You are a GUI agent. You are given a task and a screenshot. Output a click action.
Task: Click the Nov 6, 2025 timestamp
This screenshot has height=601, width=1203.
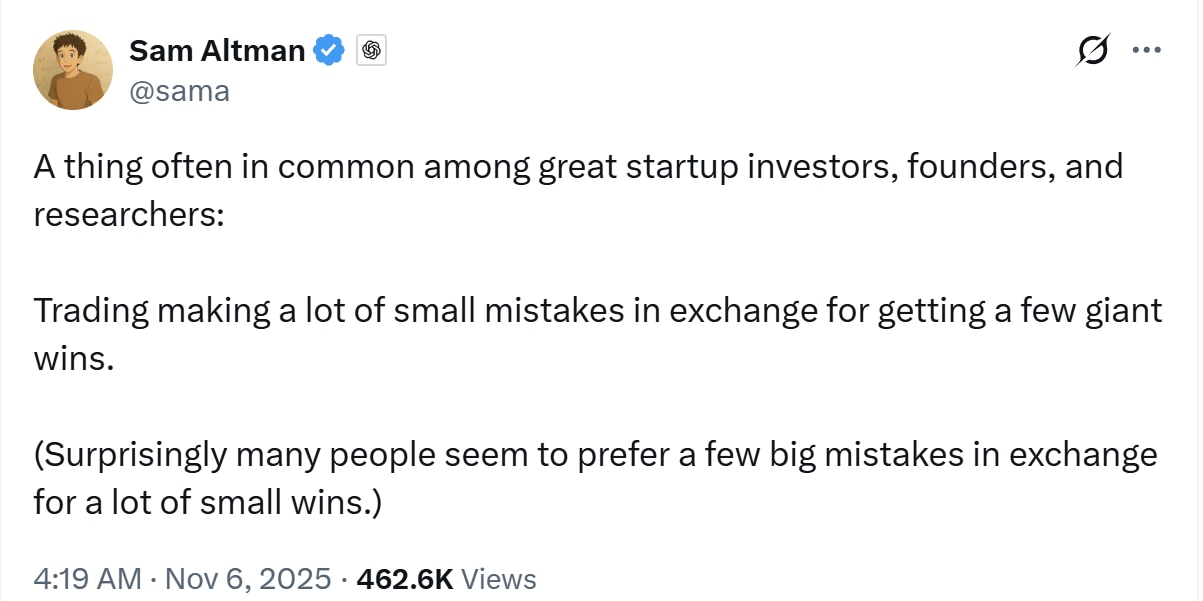(245, 579)
